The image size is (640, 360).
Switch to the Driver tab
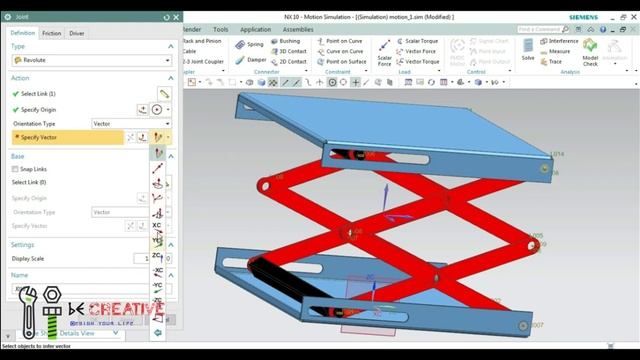(x=77, y=33)
